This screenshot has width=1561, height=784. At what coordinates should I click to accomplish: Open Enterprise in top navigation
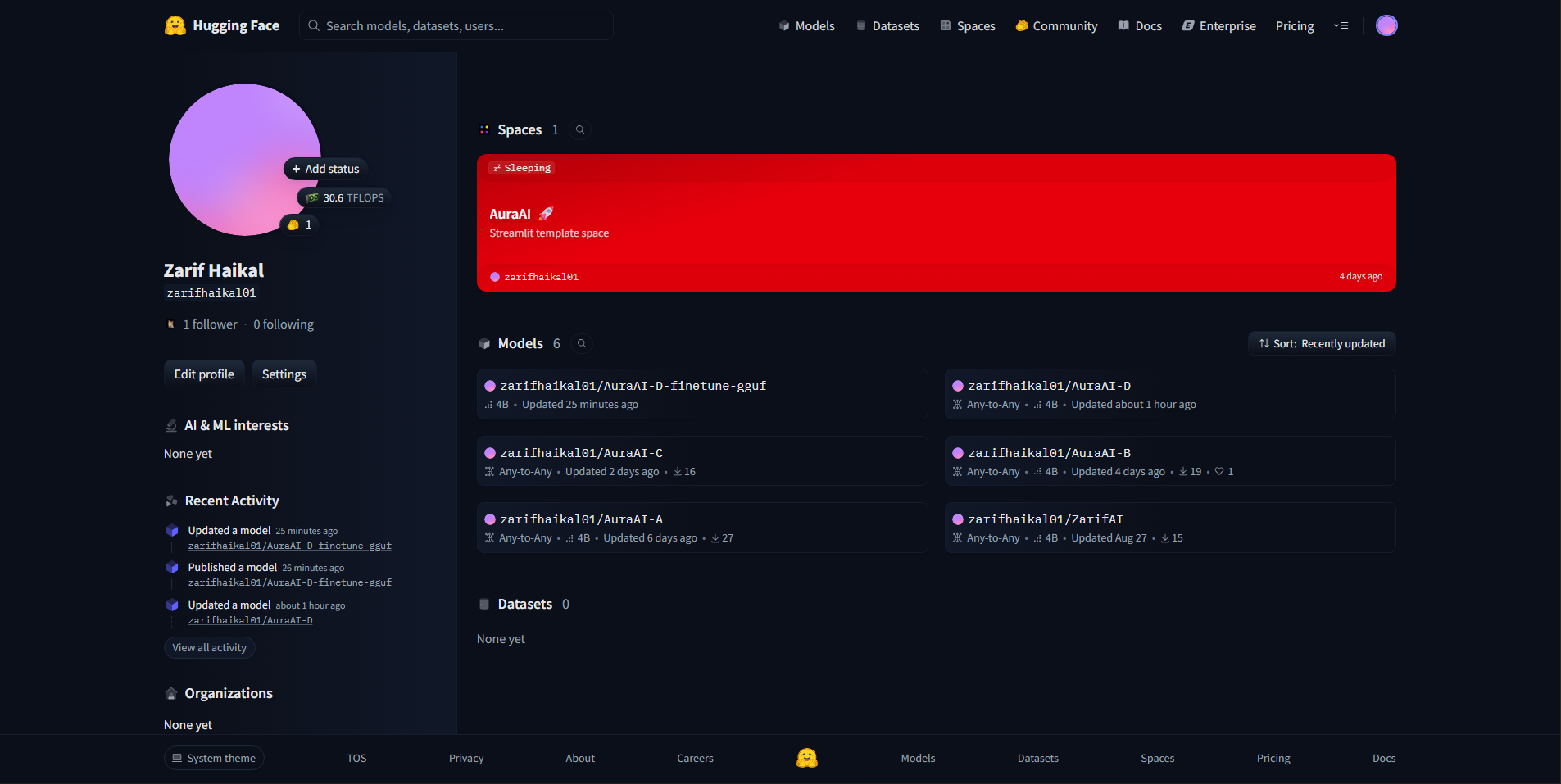point(1218,25)
